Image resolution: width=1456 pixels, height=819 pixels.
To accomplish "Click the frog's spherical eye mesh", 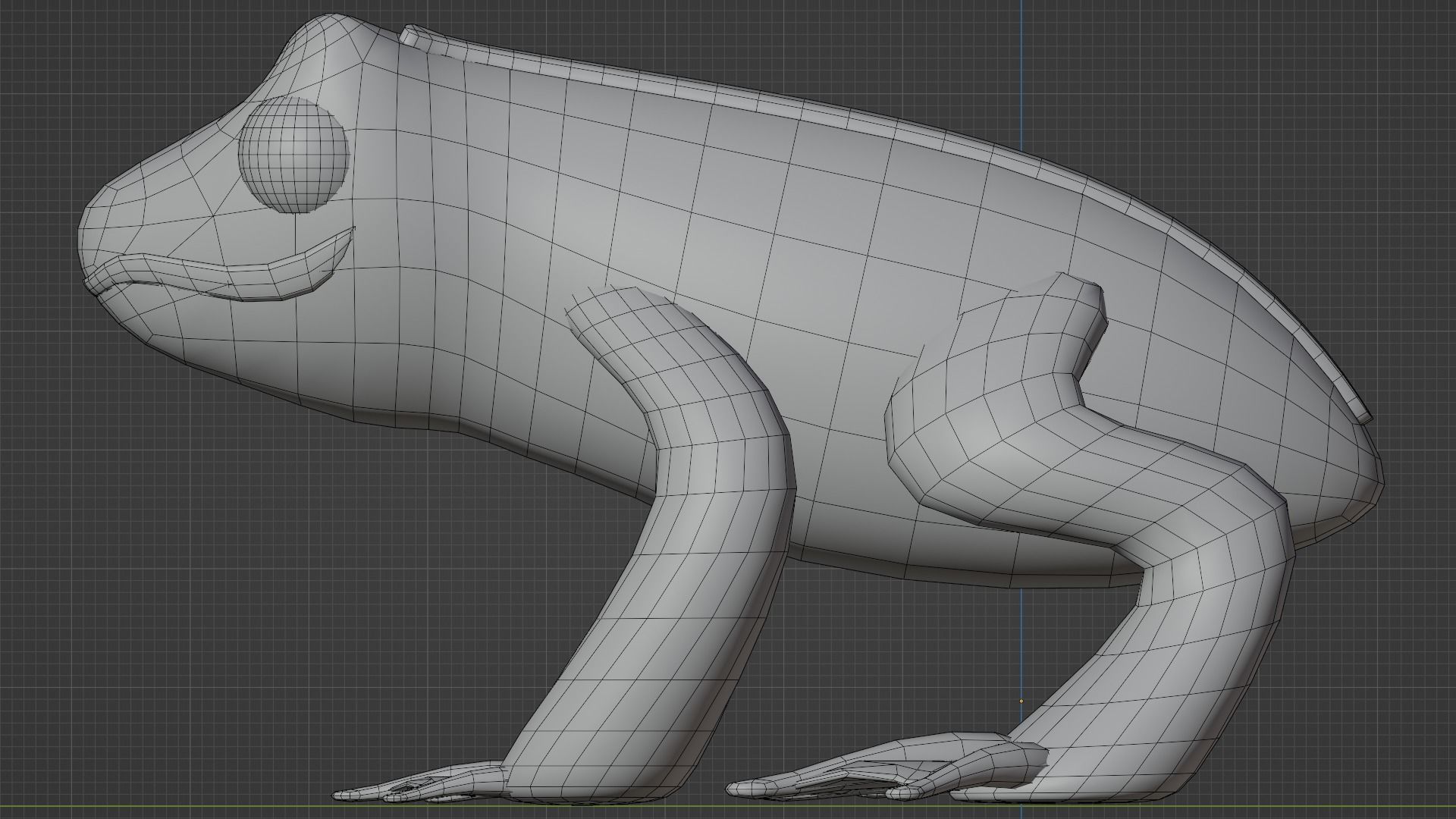I will pyautogui.click(x=293, y=155).
